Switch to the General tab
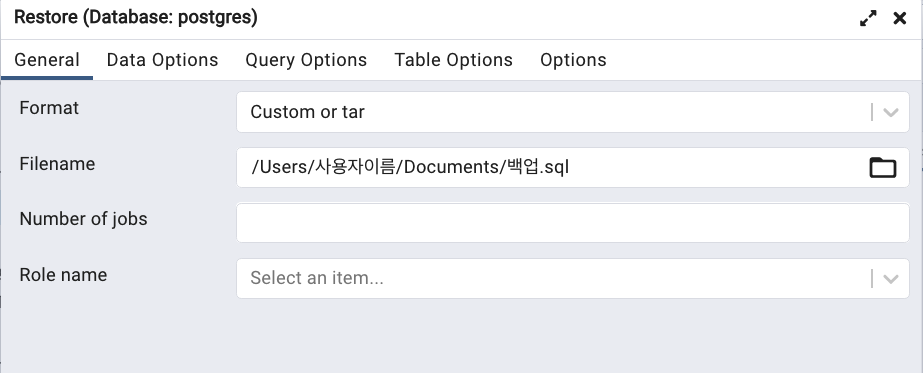 [47, 60]
